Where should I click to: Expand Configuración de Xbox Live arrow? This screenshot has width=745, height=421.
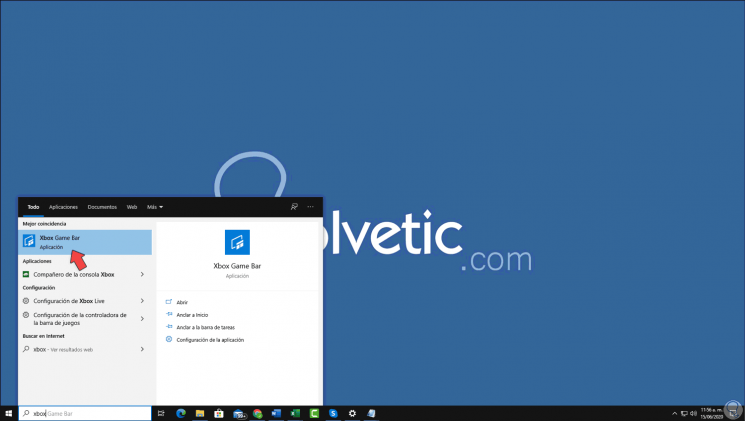pyautogui.click(x=142, y=301)
